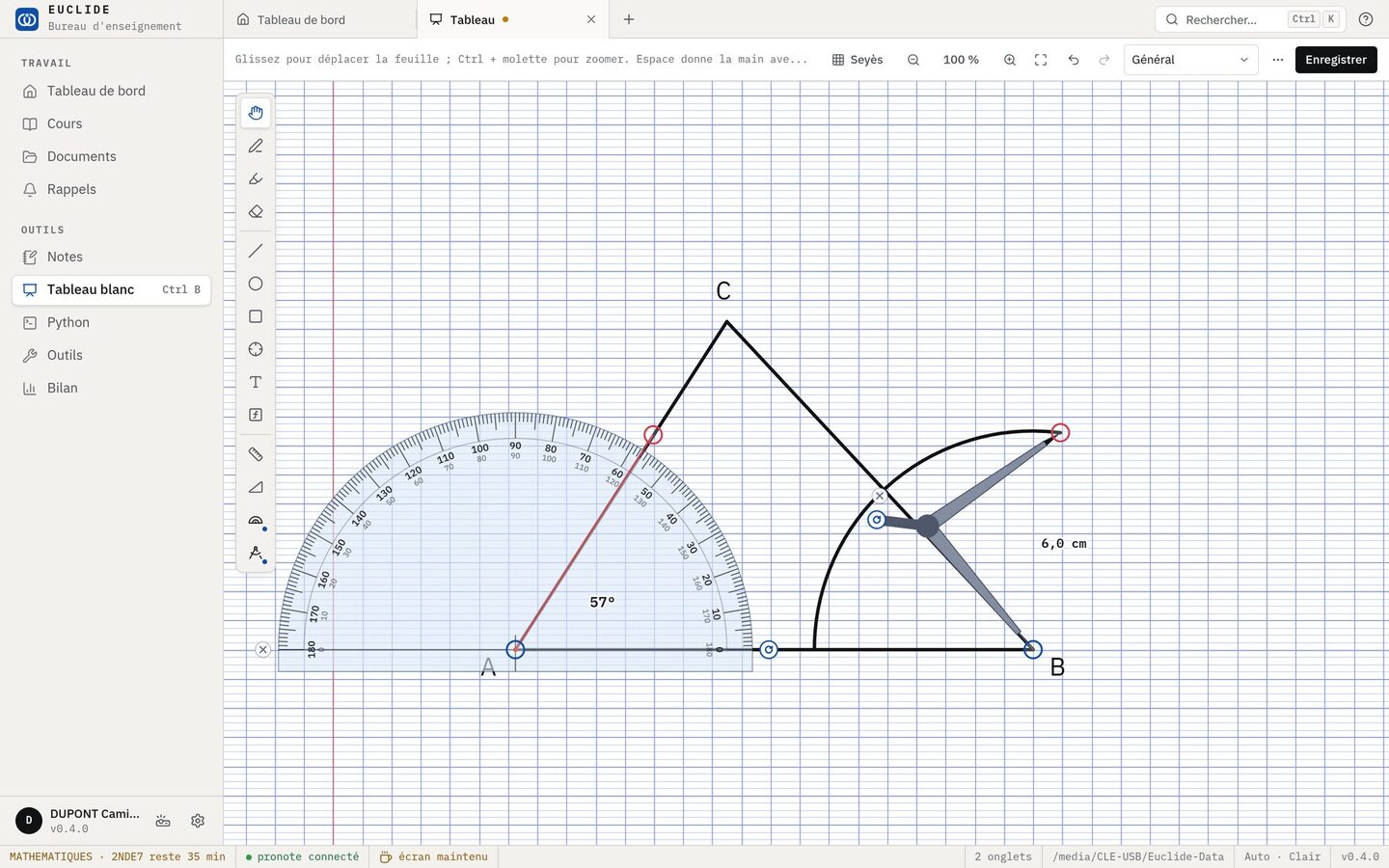Switch to the Tableau de bord tab
Image resolution: width=1389 pixels, height=868 pixels.
[x=320, y=19]
